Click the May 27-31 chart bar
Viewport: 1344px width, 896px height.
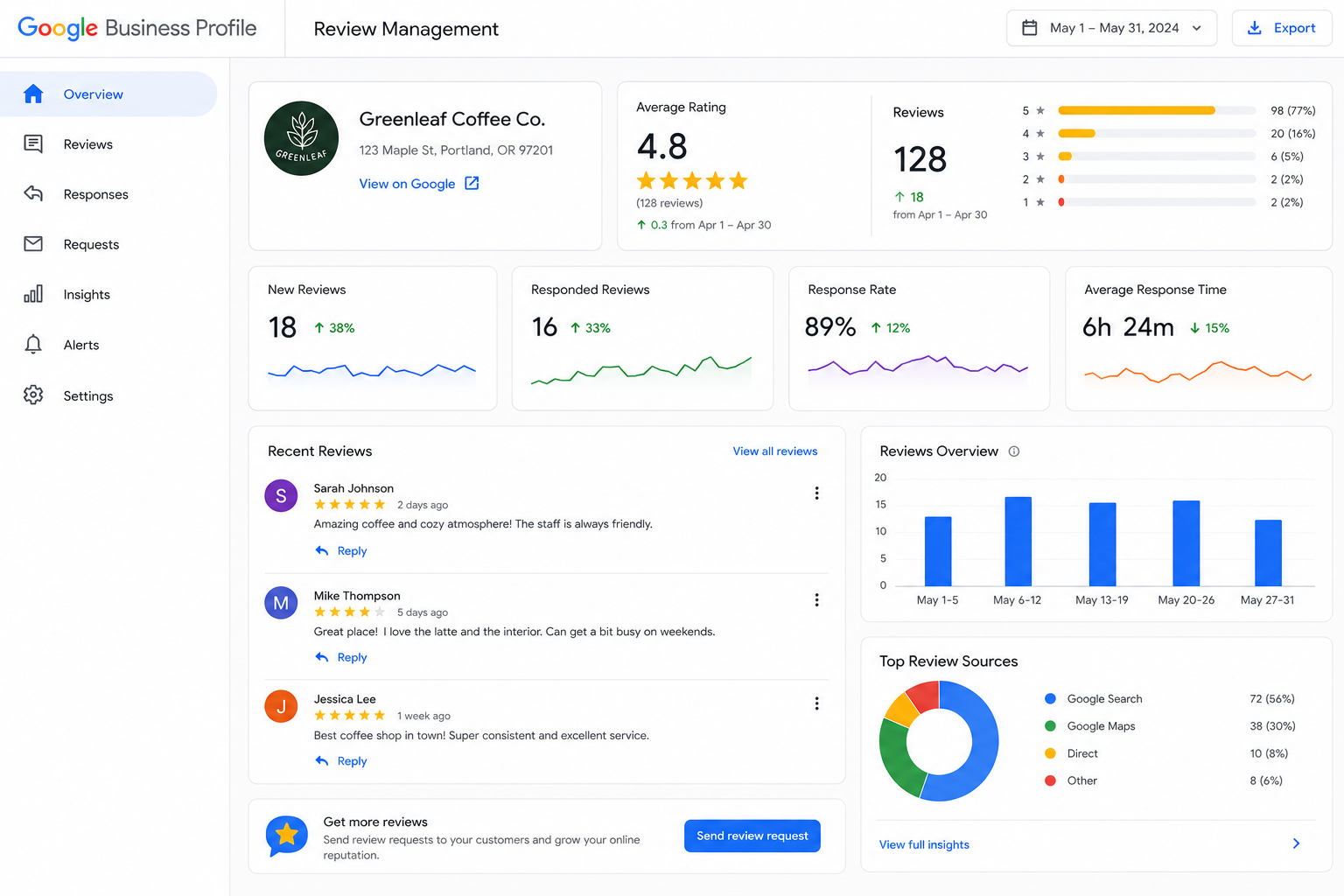pyautogui.click(x=1268, y=553)
